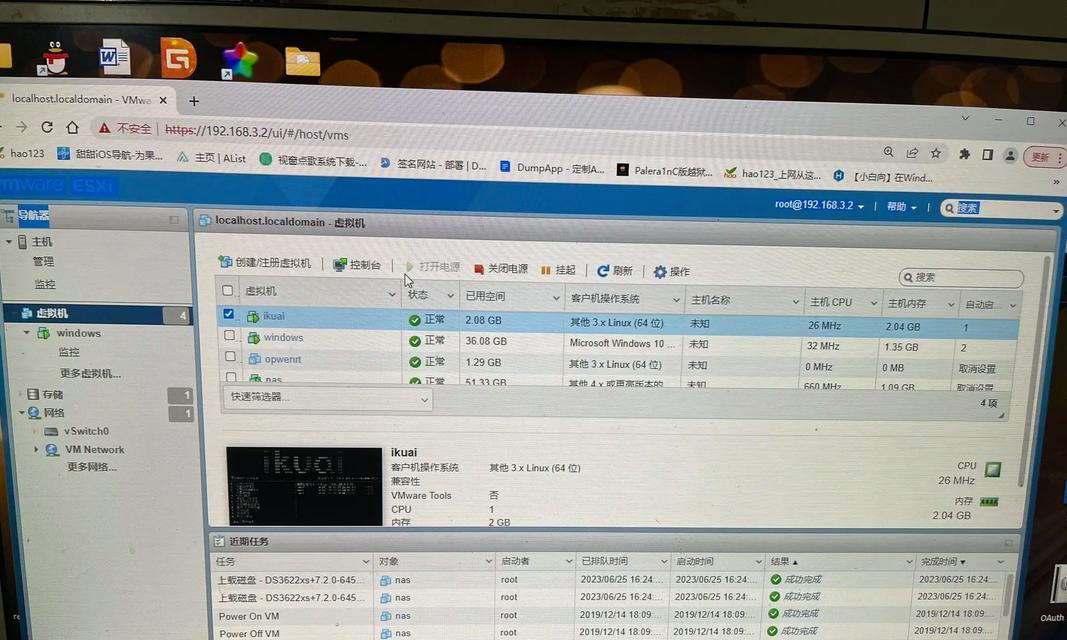Open browser extensions puzzle icon
1067x640 pixels.
(964, 154)
